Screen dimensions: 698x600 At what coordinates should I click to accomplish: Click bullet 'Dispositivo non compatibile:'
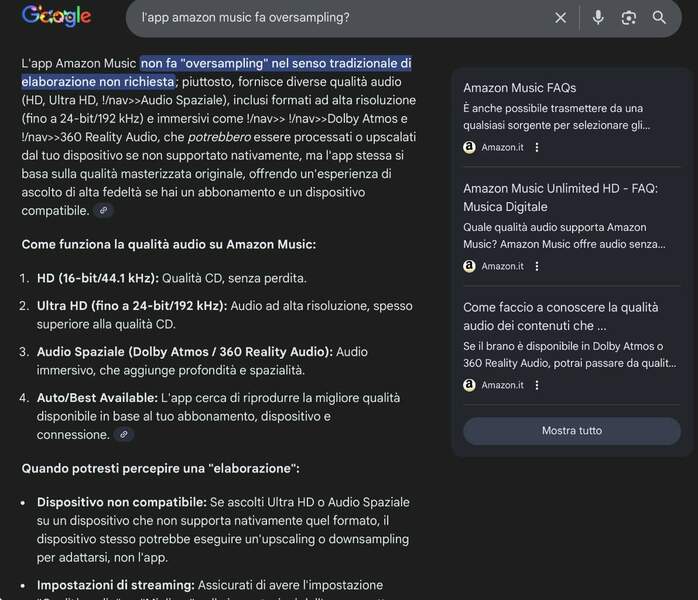tap(122, 502)
